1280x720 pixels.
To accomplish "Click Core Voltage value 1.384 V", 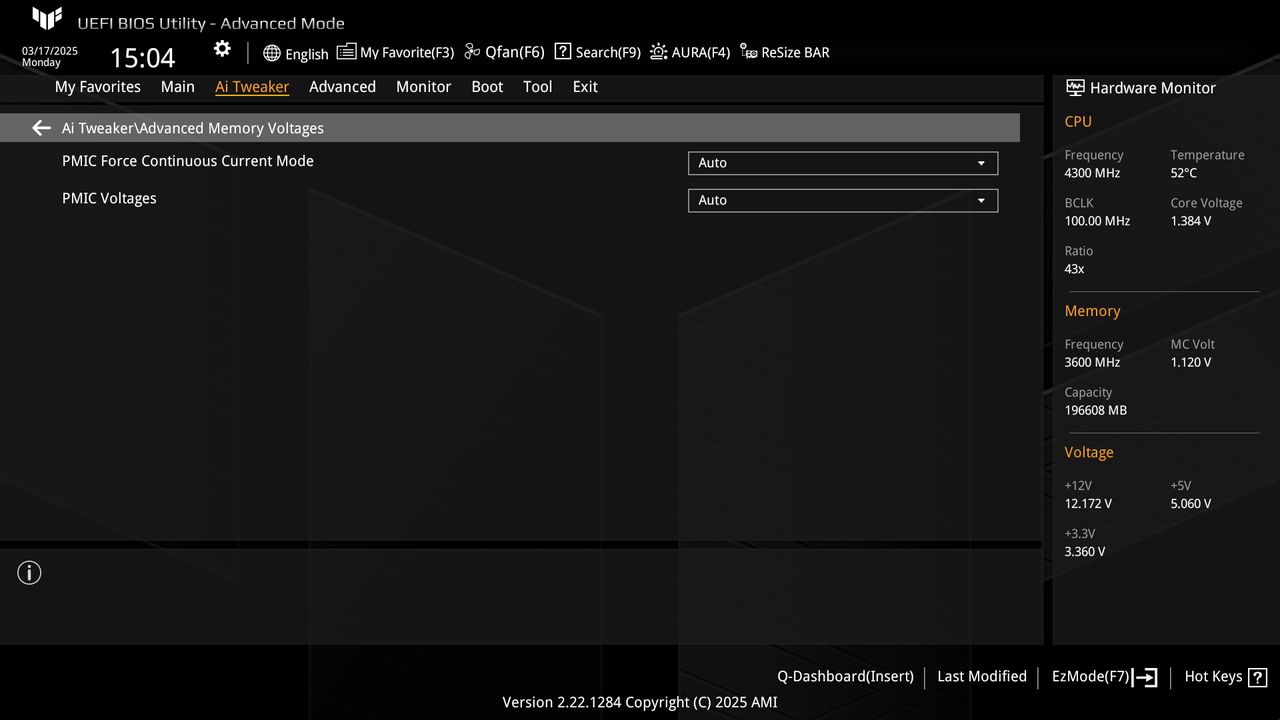I will 1191,221.
